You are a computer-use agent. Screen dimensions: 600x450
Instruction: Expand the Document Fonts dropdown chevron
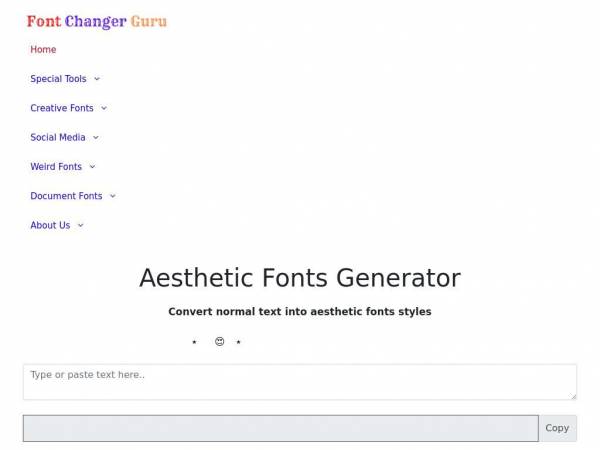point(112,196)
